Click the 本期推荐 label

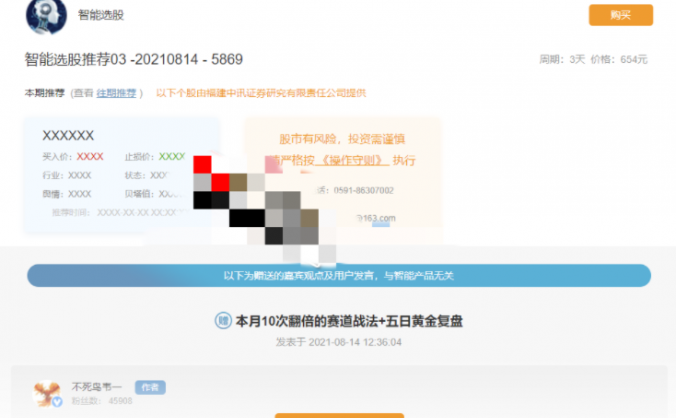(x=44, y=93)
